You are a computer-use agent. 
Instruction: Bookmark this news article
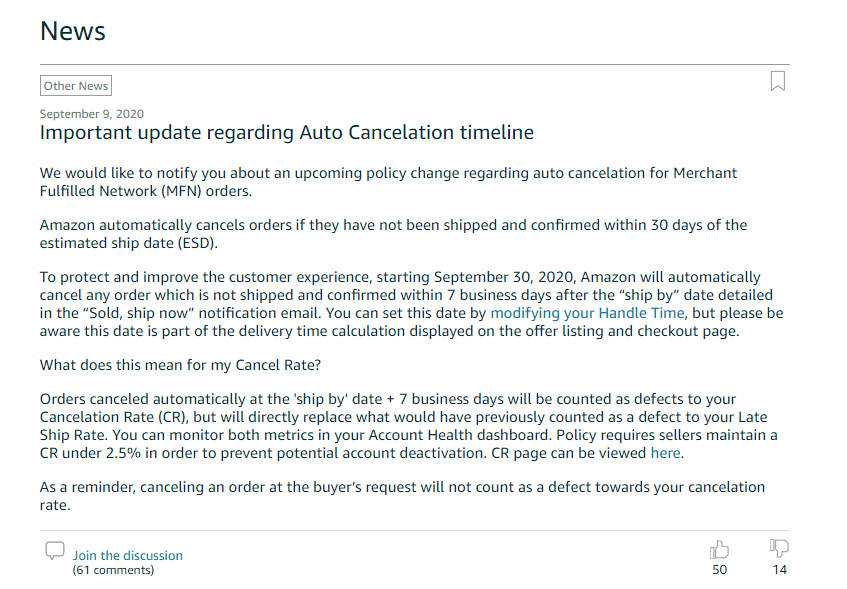pyautogui.click(x=777, y=81)
